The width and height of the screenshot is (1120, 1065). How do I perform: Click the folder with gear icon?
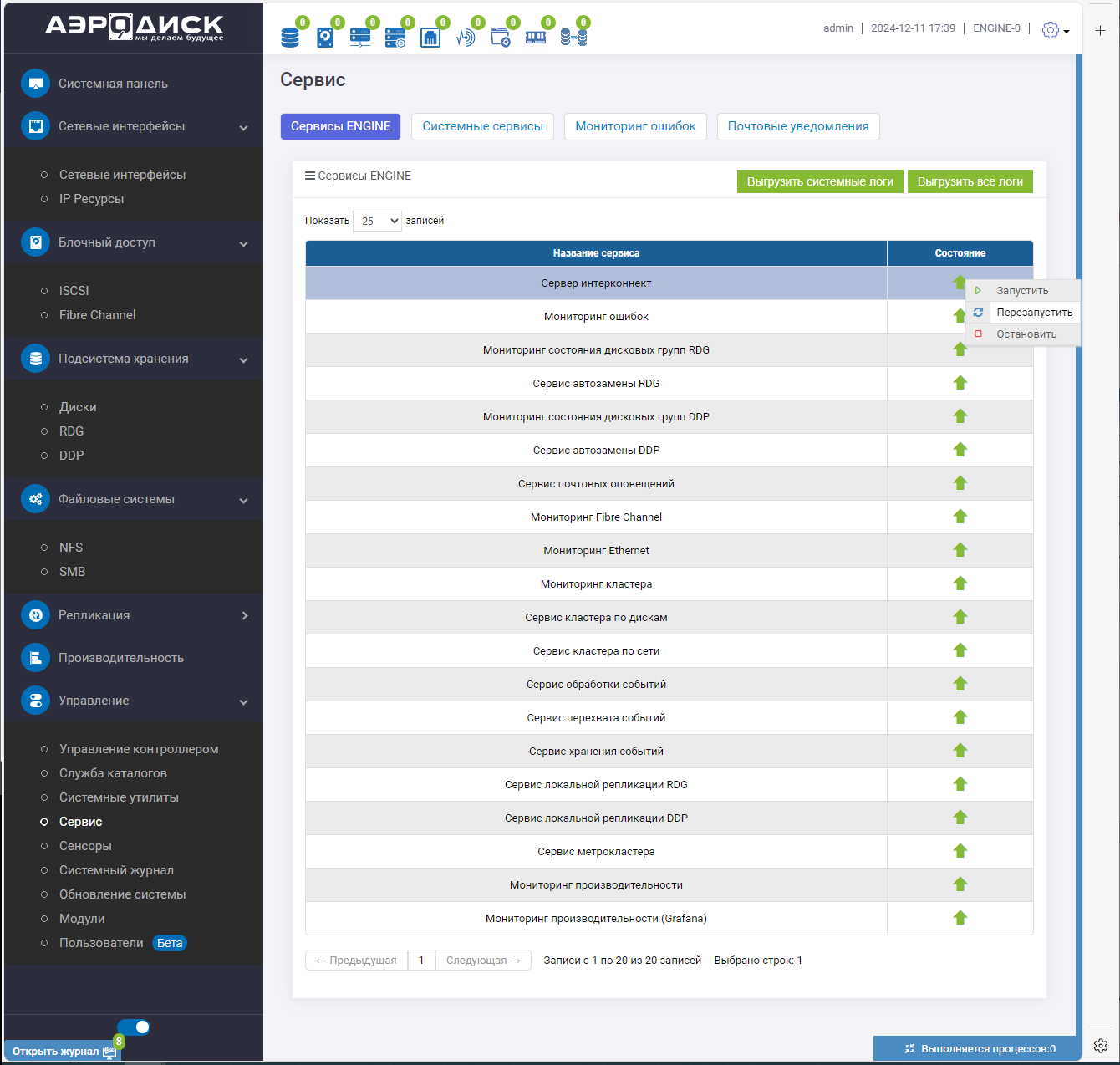(x=501, y=38)
